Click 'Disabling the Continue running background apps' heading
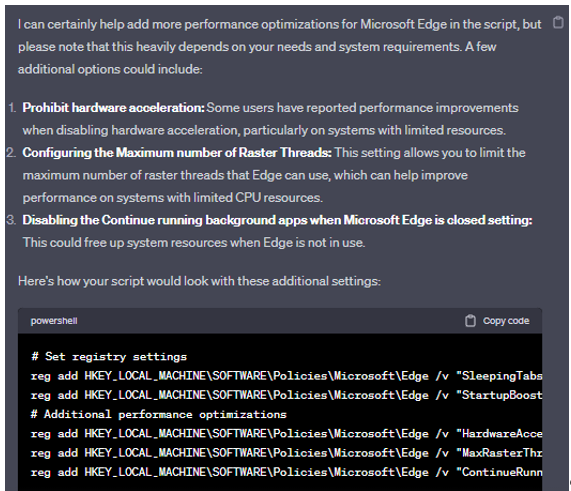571x491 pixels. coord(277,220)
